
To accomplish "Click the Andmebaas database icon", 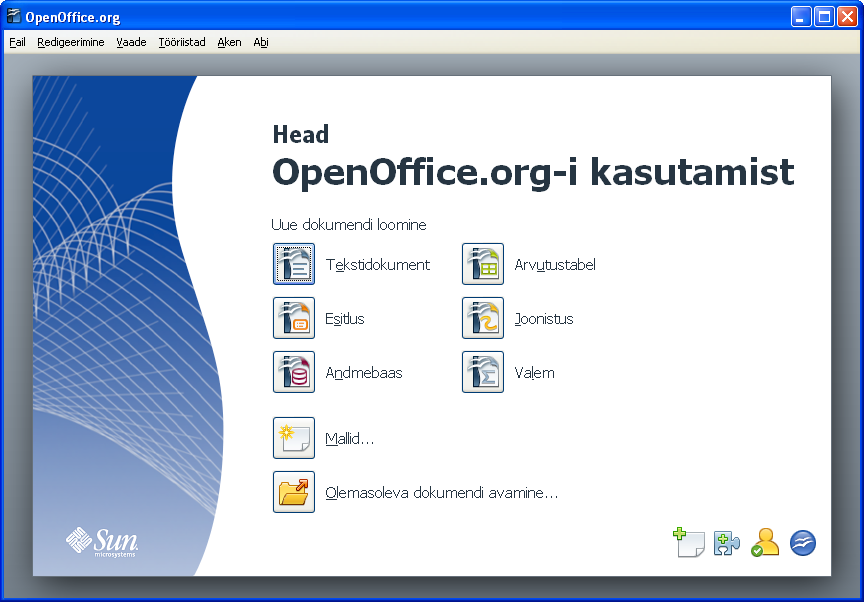I will pos(294,372).
